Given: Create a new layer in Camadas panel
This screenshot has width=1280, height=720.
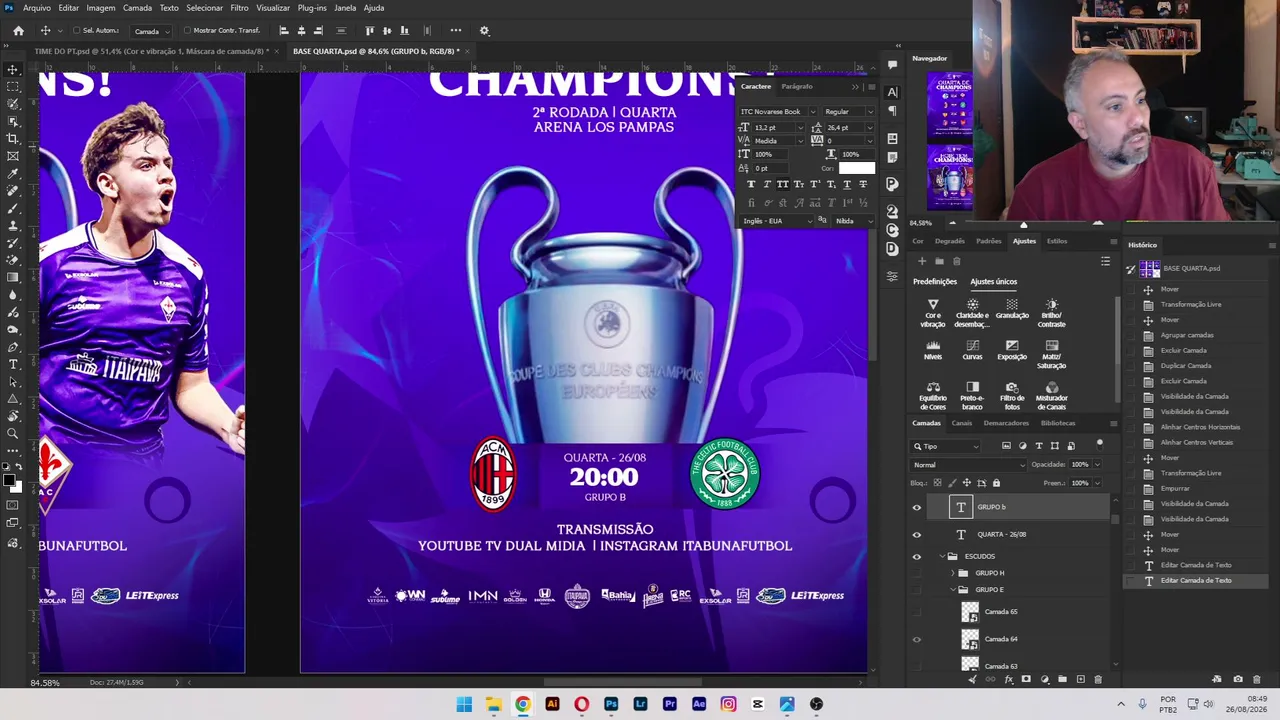Looking at the screenshot, I should [x=1080, y=680].
